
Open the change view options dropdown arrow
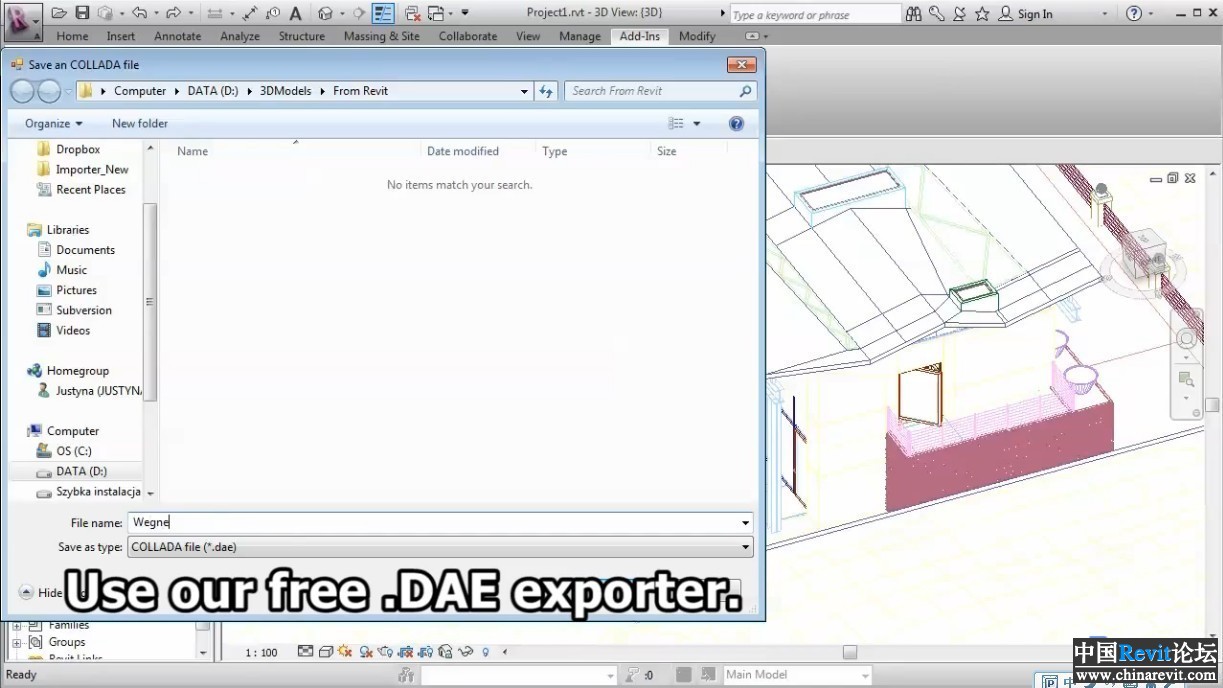tap(697, 123)
